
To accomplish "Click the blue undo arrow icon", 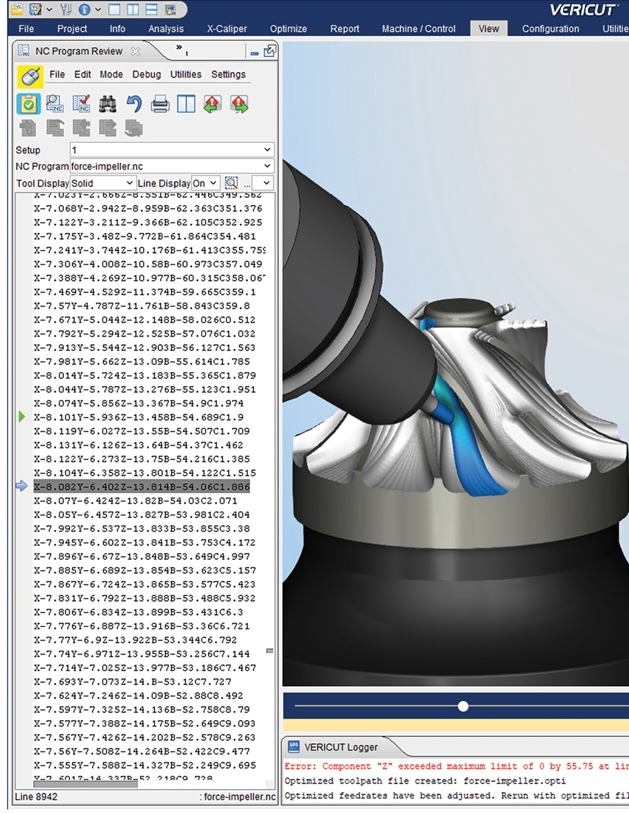I will (x=134, y=104).
